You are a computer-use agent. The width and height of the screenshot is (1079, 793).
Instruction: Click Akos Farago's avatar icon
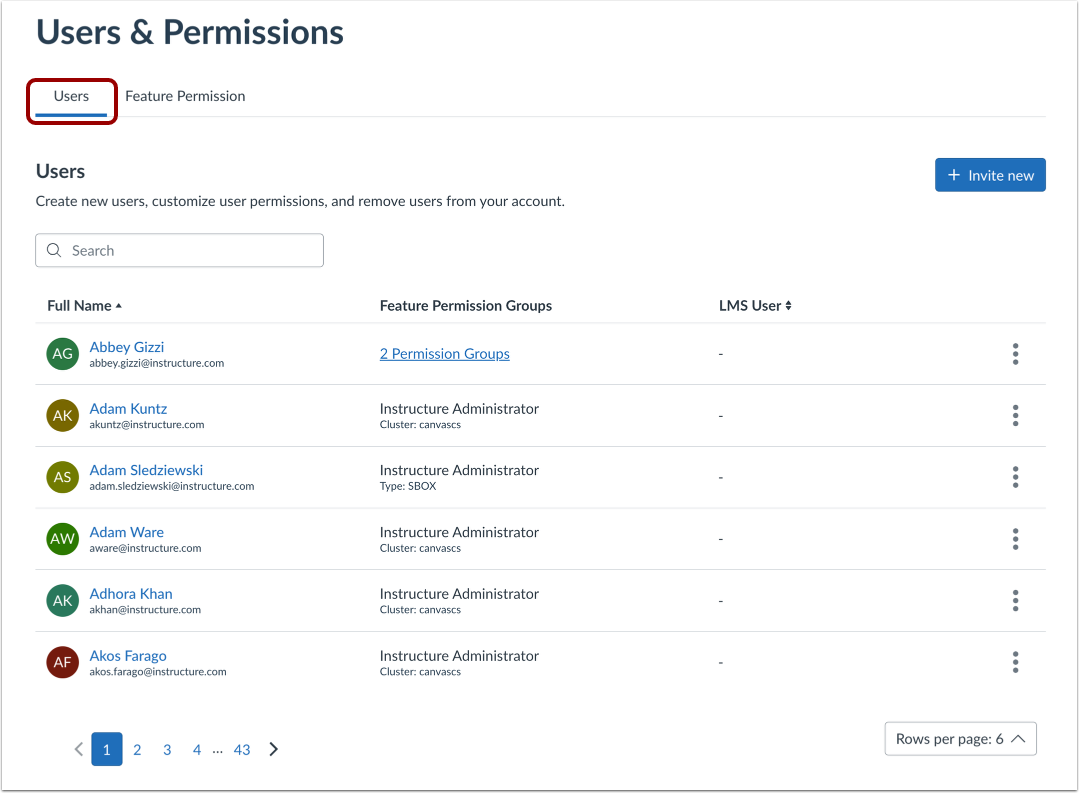62,662
